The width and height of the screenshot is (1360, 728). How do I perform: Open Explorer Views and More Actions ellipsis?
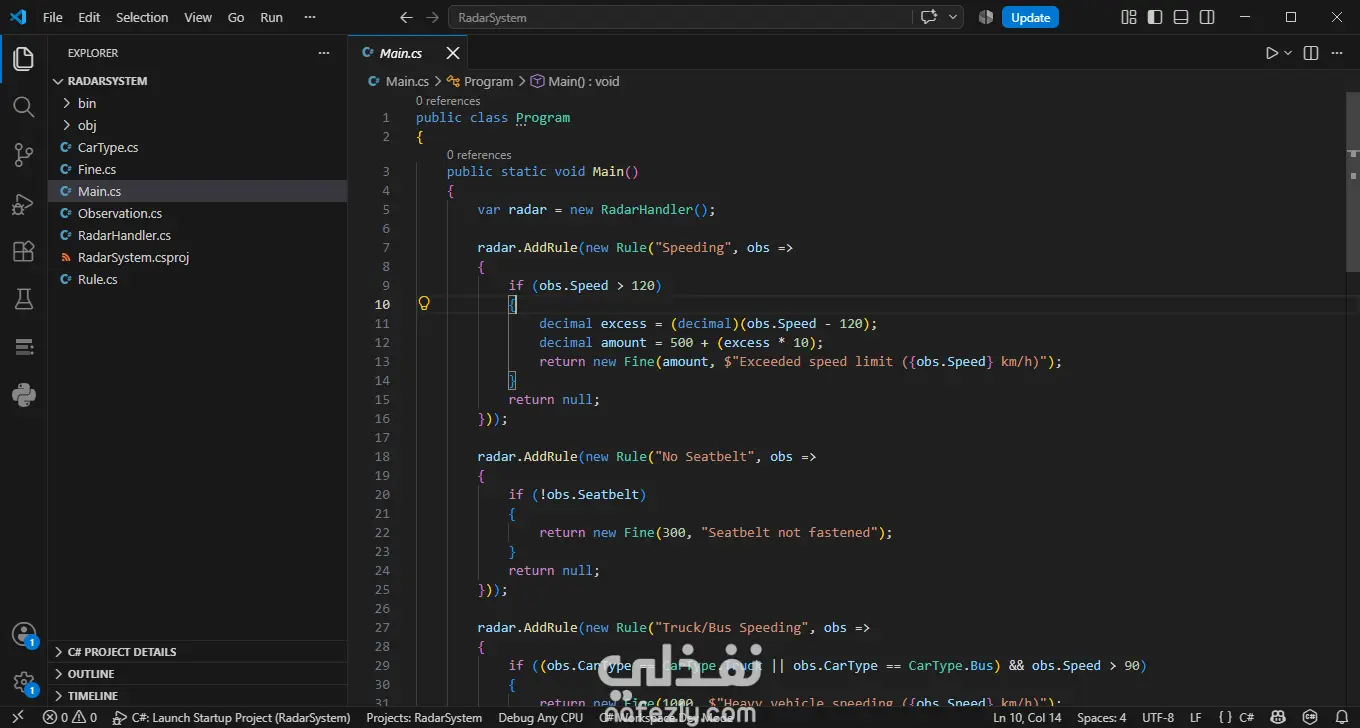pos(323,53)
